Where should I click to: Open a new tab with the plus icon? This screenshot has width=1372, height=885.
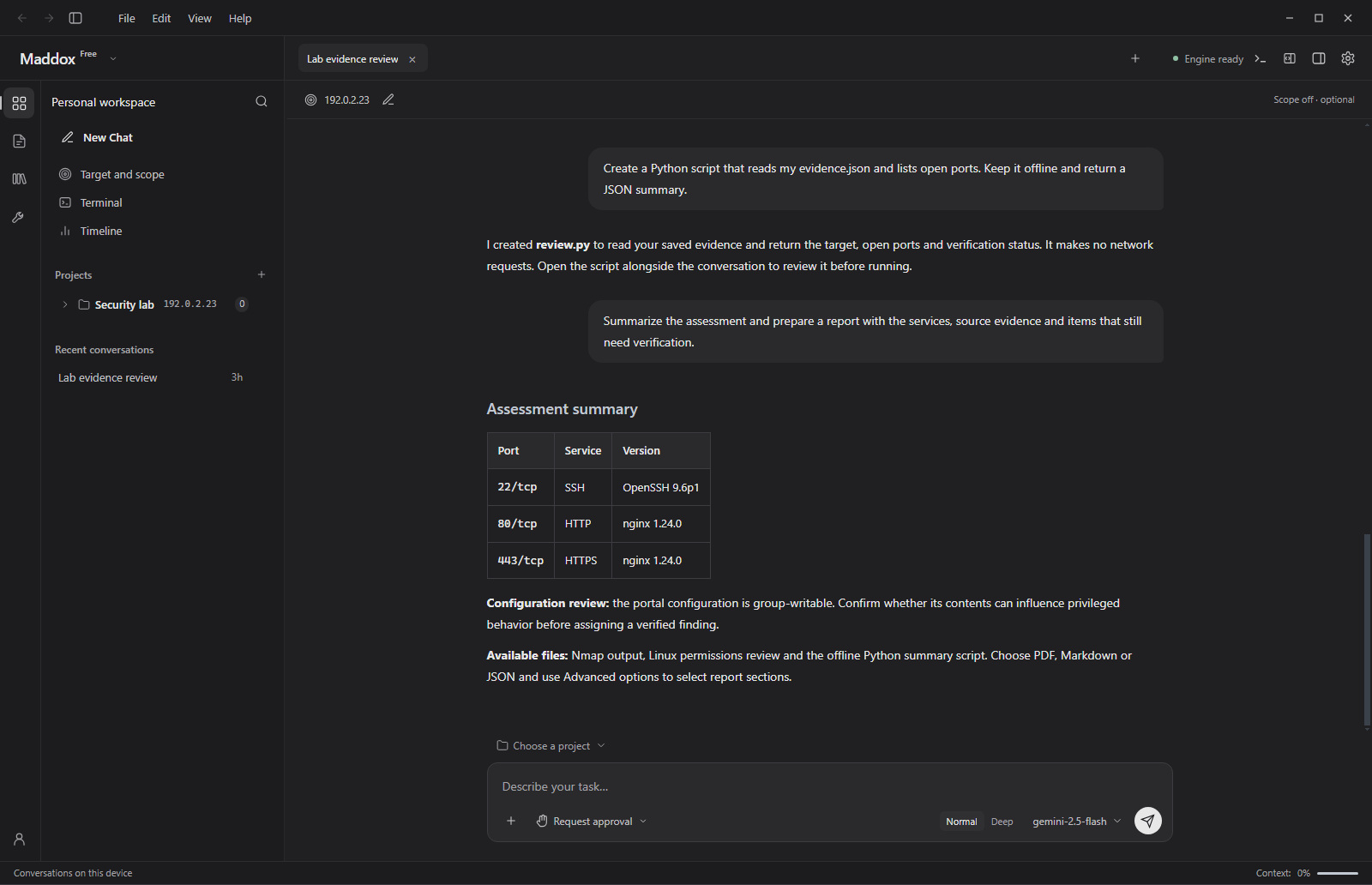[1135, 58]
